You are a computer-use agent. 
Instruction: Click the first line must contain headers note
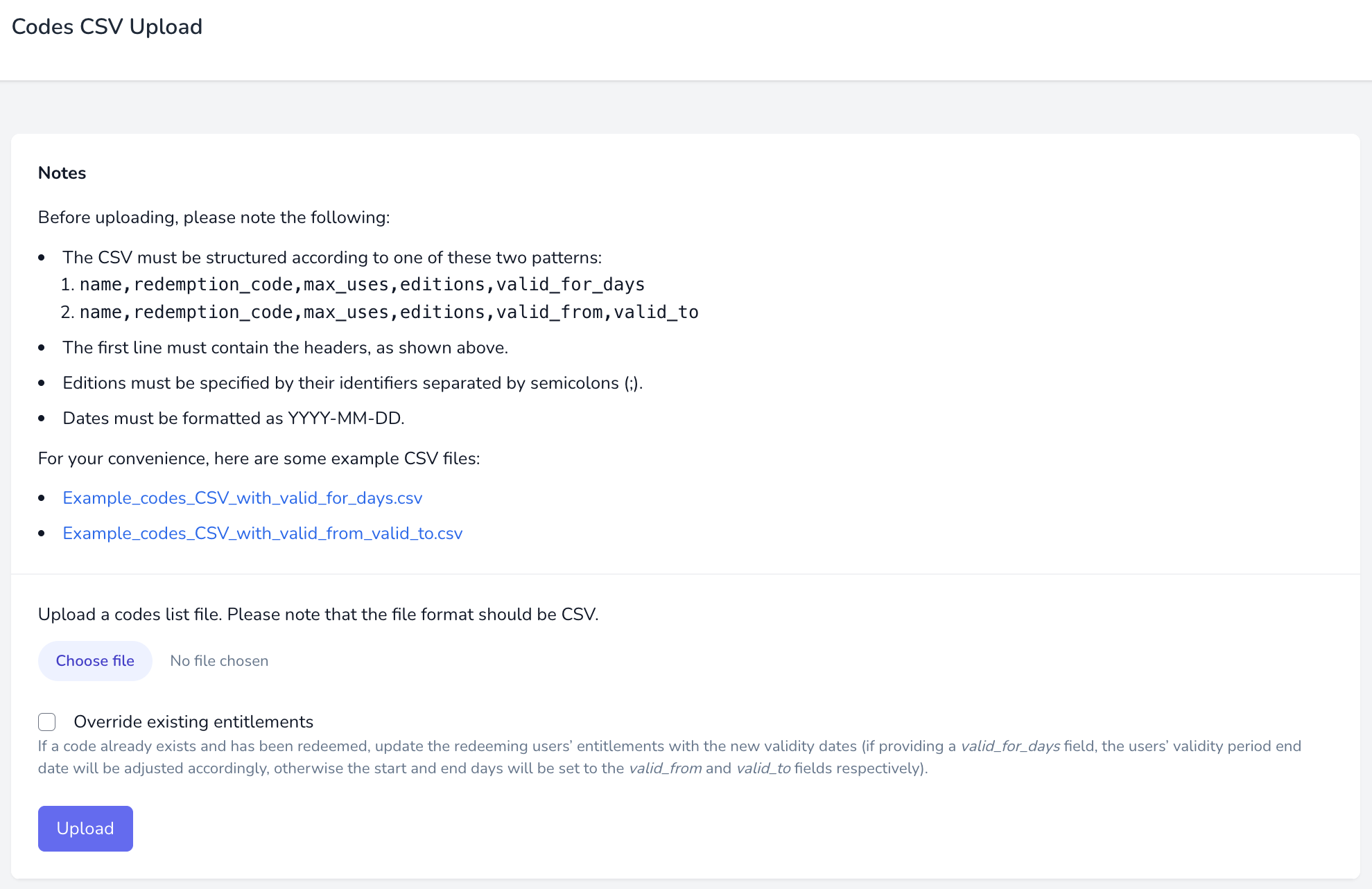point(285,348)
